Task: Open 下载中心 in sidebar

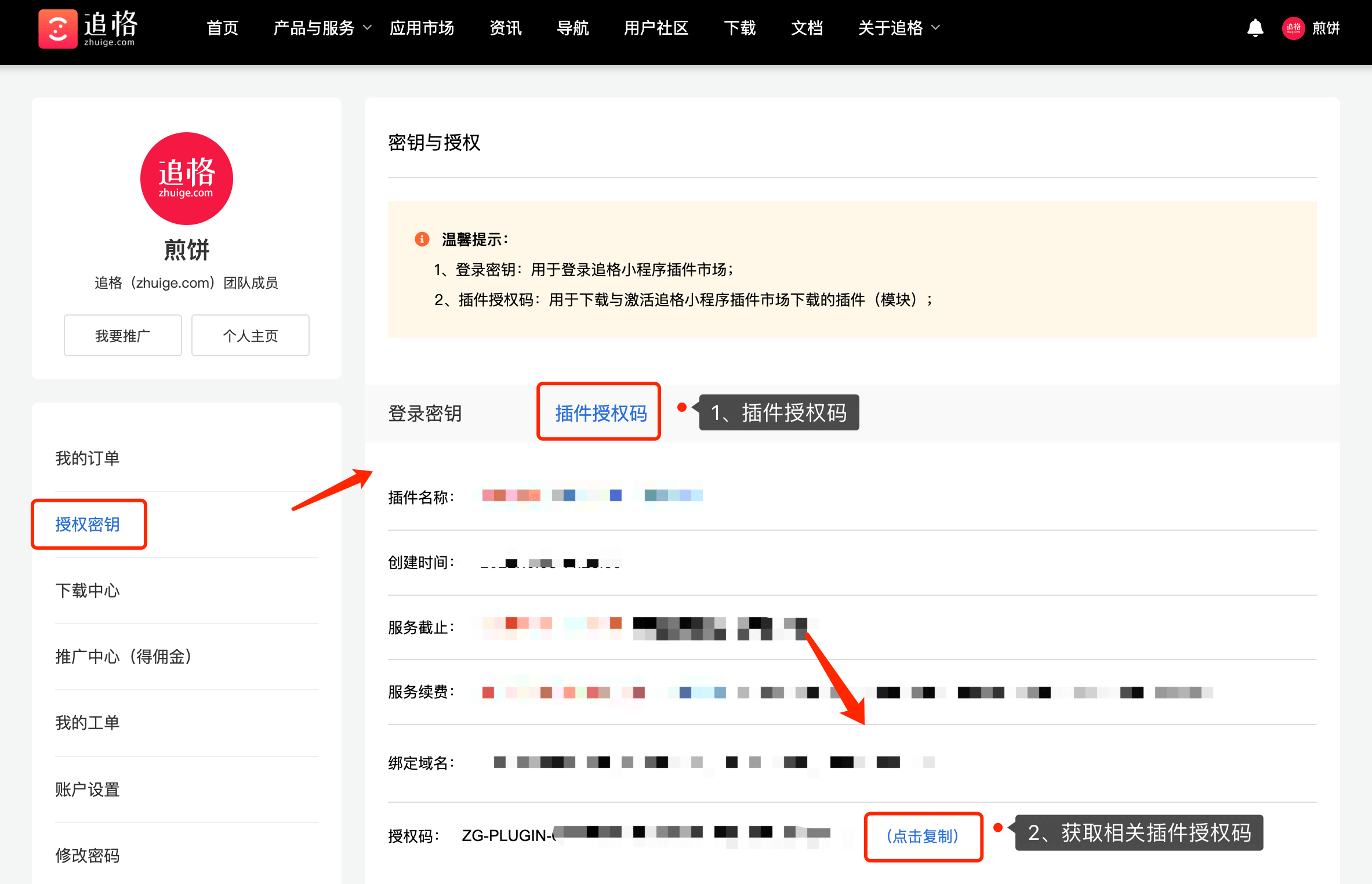Action: coord(88,590)
